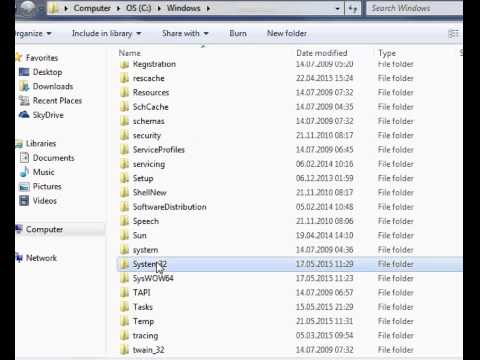Image resolution: width=480 pixels, height=360 pixels.
Task: Click the Recent Places icon
Action: tap(24, 101)
